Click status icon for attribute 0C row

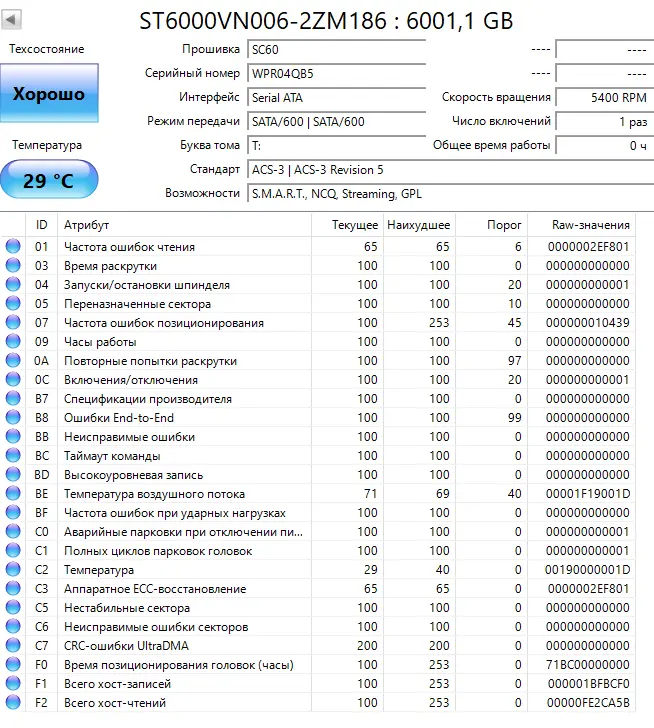13,379
